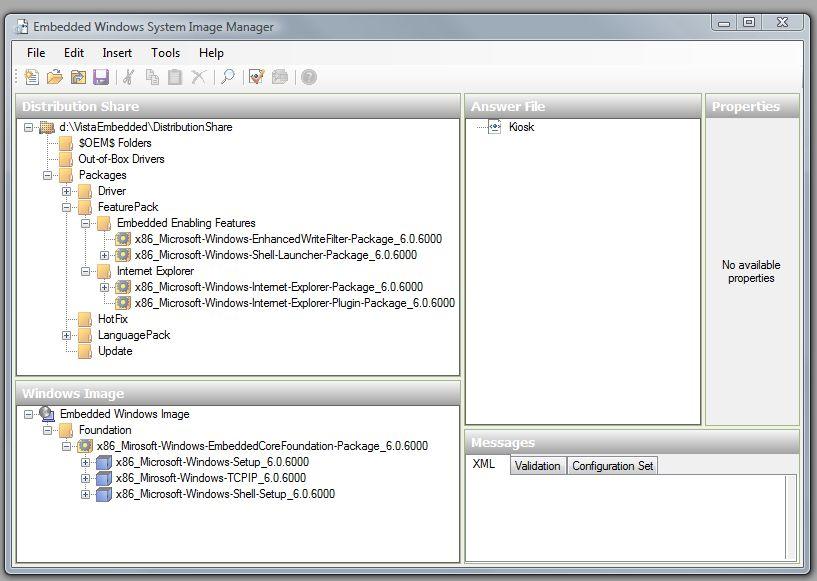Expand the x86_Microsoft-Windows-Setup component node
Viewport: 817px width, 581px height.
coord(85,462)
